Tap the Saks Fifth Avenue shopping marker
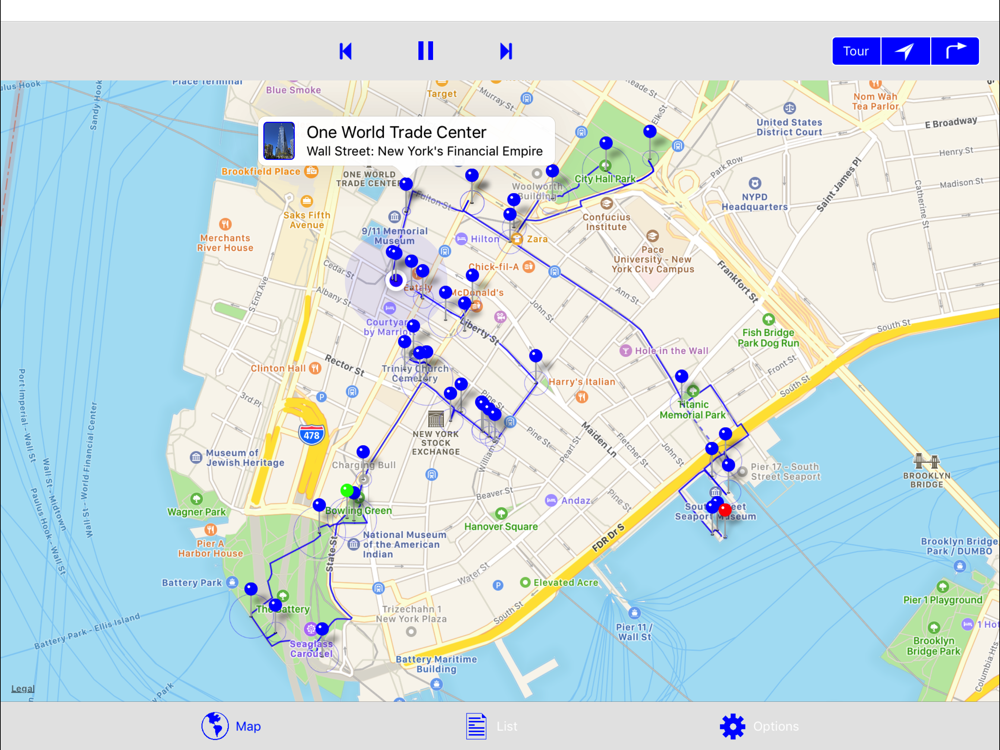The width and height of the screenshot is (1000, 750). pyautogui.click(x=307, y=201)
